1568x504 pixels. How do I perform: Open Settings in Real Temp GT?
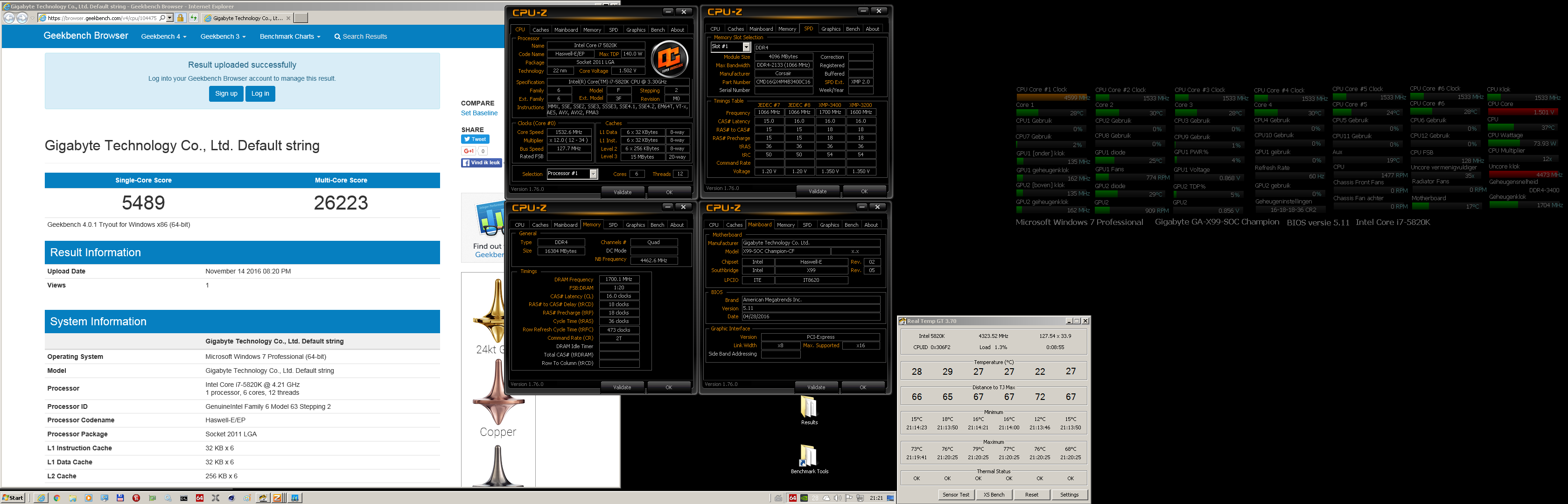(1070, 494)
